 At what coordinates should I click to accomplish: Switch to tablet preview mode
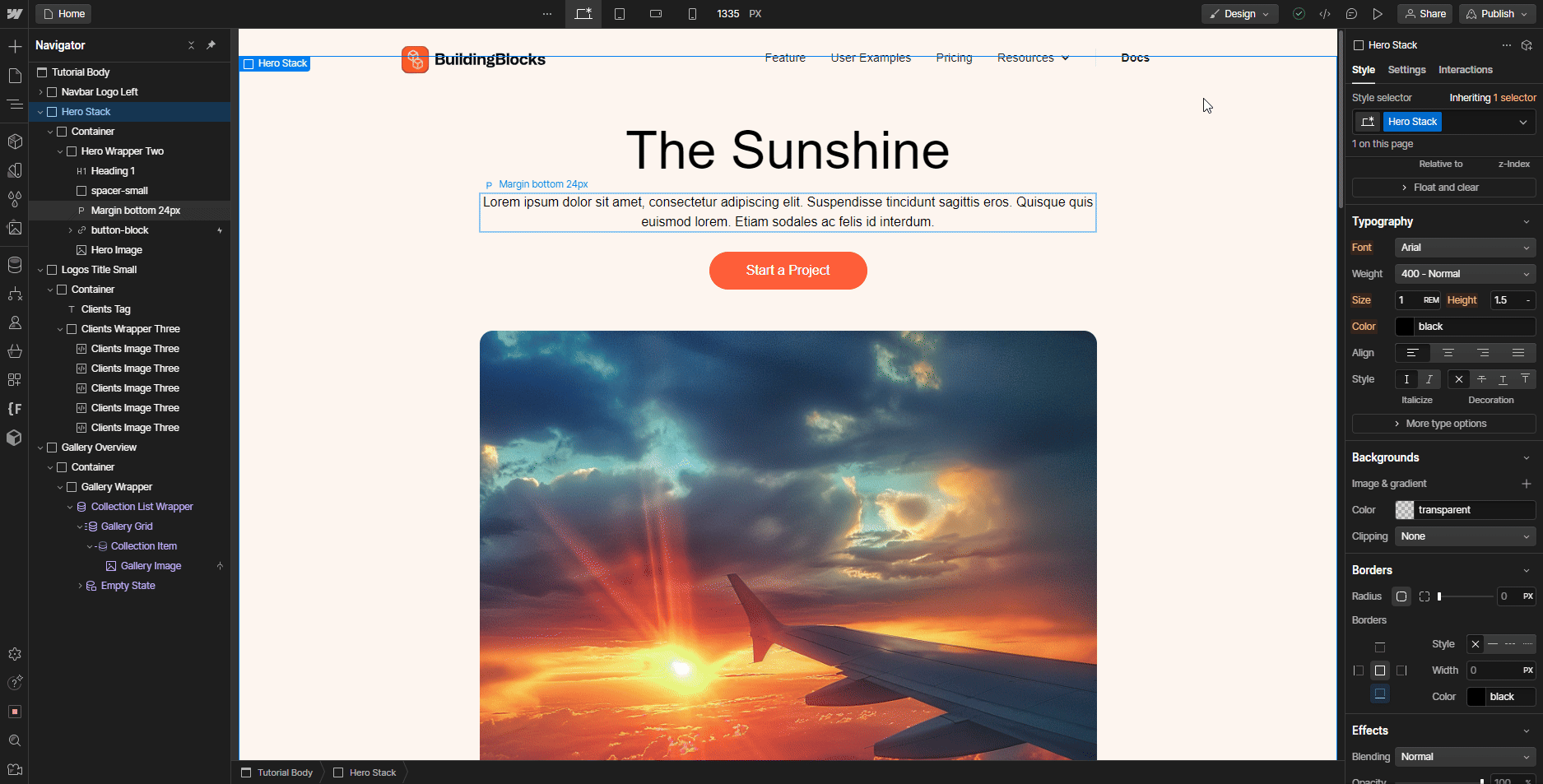coord(620,14)
